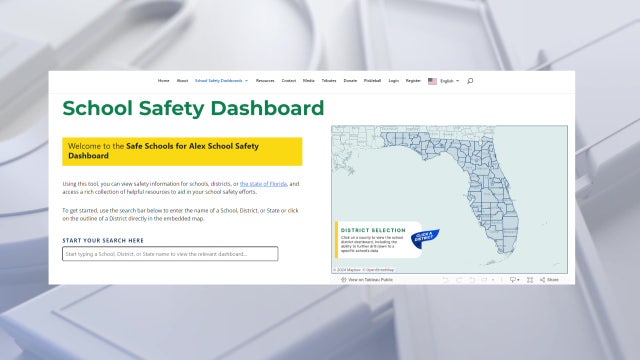Image resolution: width=640 pixels, height=360 pixels.
Task: Open the Pickleball menu item
Action: [372, 81]
